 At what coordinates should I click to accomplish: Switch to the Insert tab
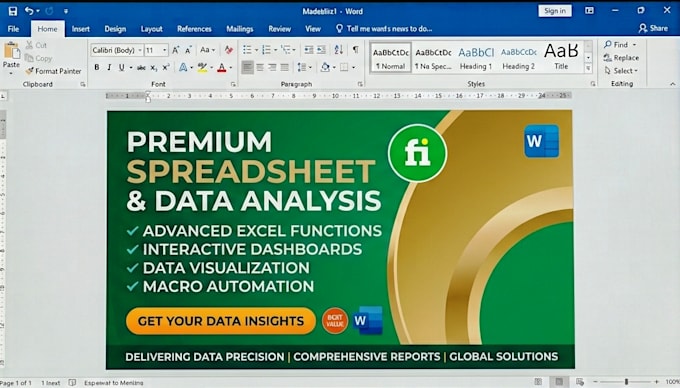(x=81, y=29)
